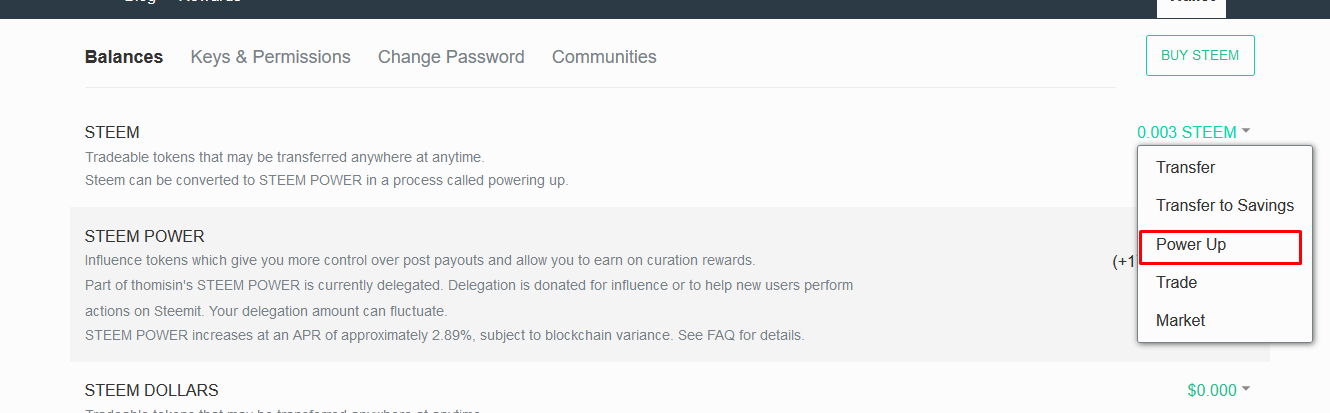Click the STEEM POWER heading

tap(145, 237)
